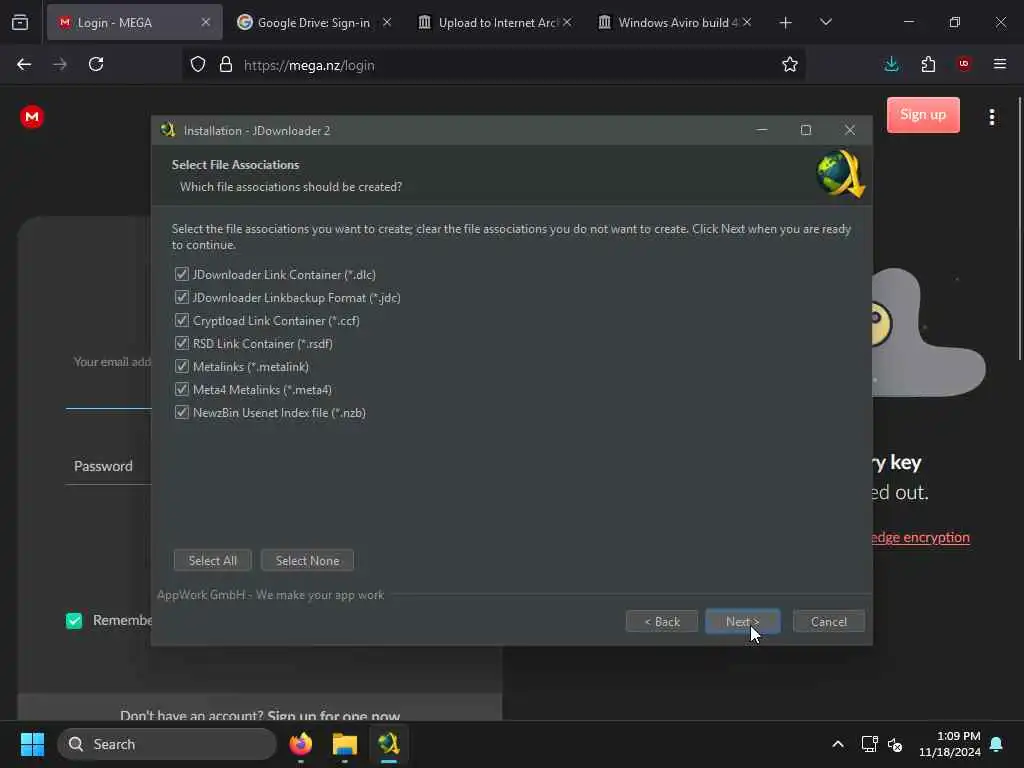
Task: Switch to Upload to Internet Archive tab
Action: 496,23
